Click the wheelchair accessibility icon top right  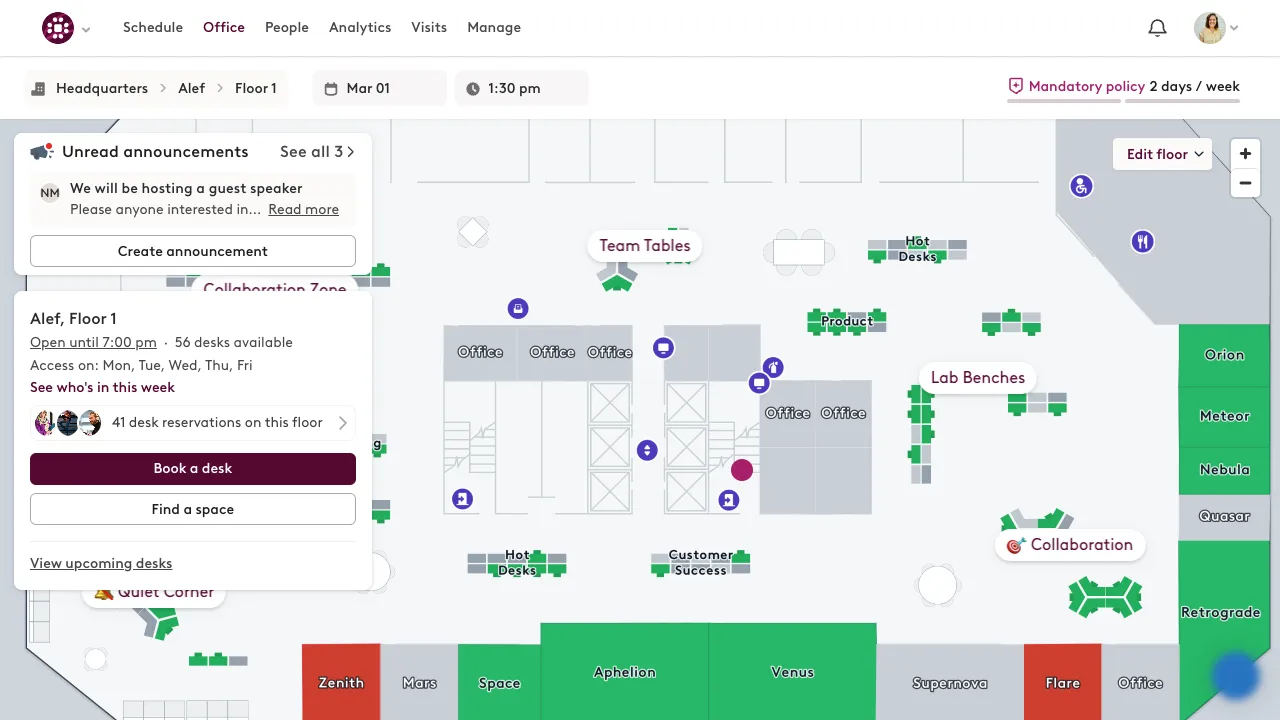1081,186
